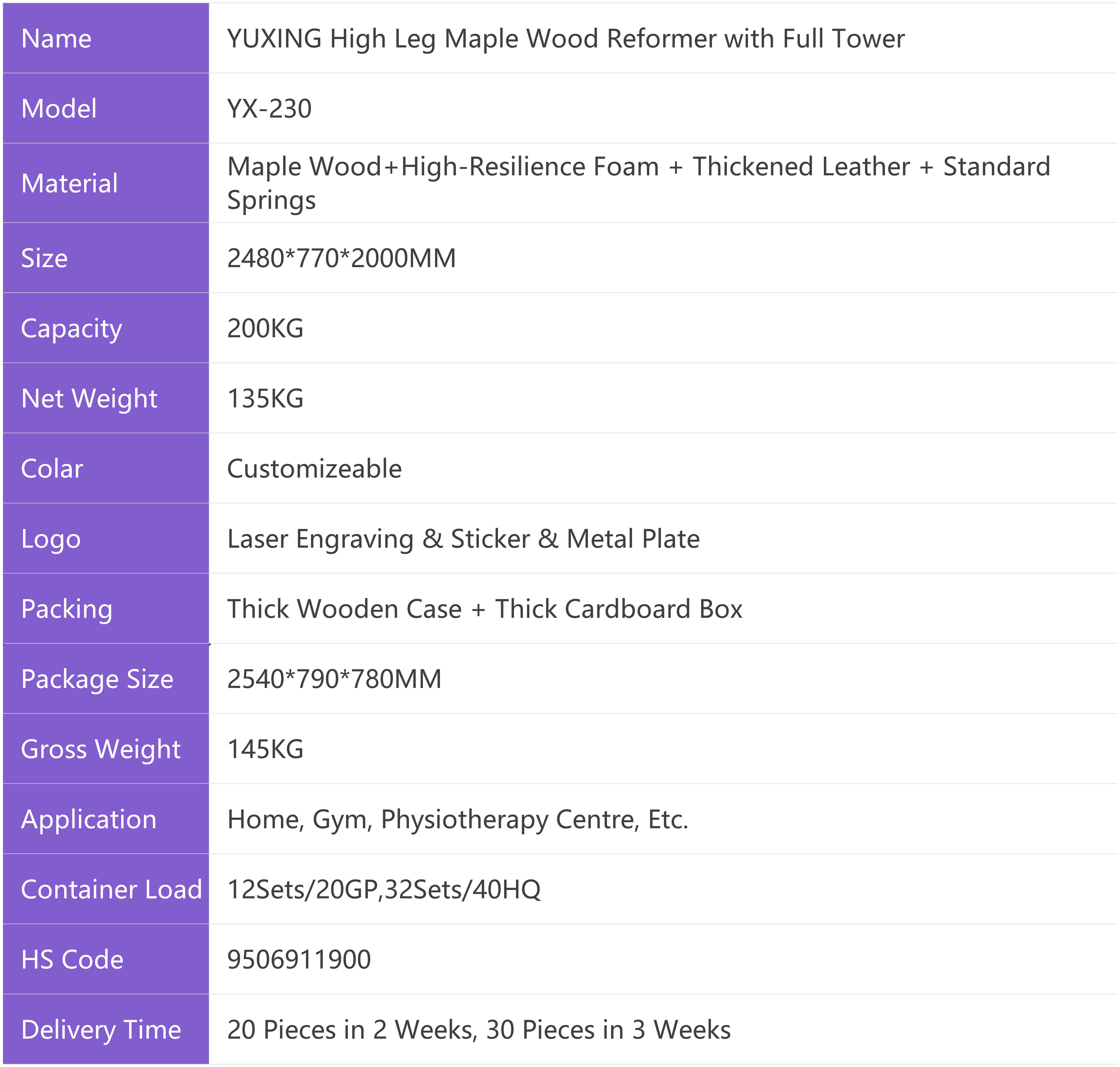Click the 'Delivery Time' label cell
1120x1067 pixels.
tap(106, 1029)
